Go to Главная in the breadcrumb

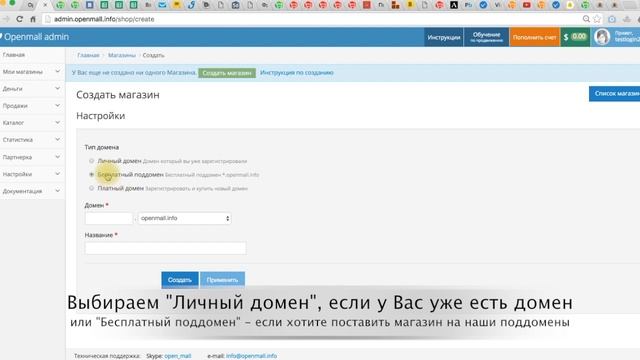[88, 55]
